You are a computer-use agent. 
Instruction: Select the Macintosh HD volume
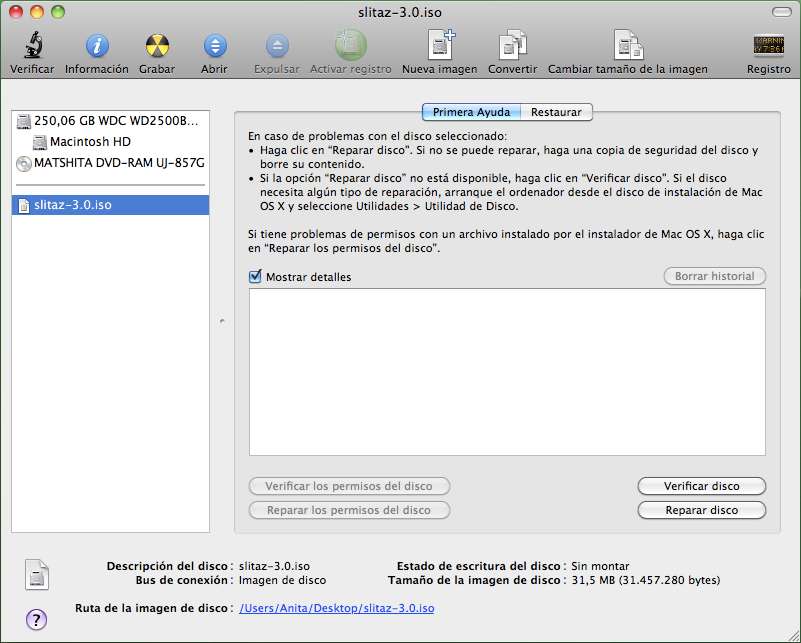110,142
